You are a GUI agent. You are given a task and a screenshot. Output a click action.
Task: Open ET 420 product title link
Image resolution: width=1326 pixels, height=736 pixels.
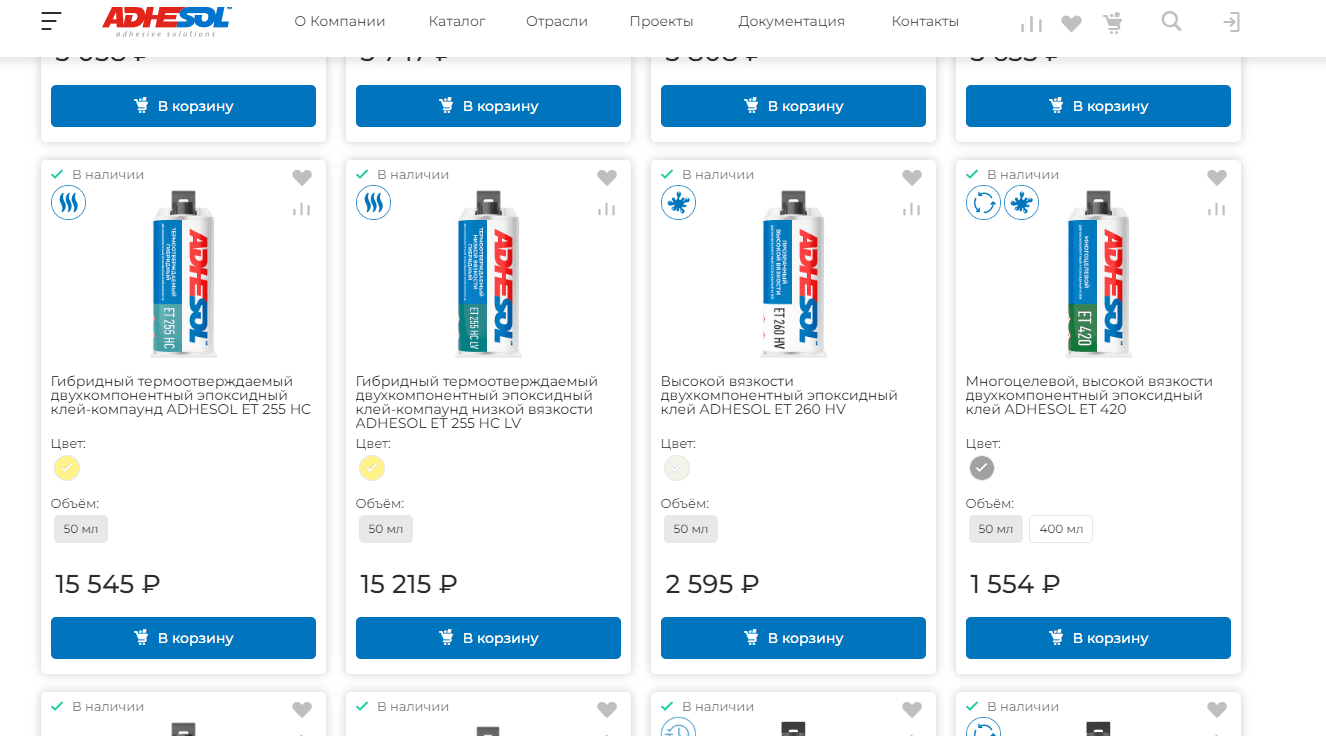coord(1089,395)
